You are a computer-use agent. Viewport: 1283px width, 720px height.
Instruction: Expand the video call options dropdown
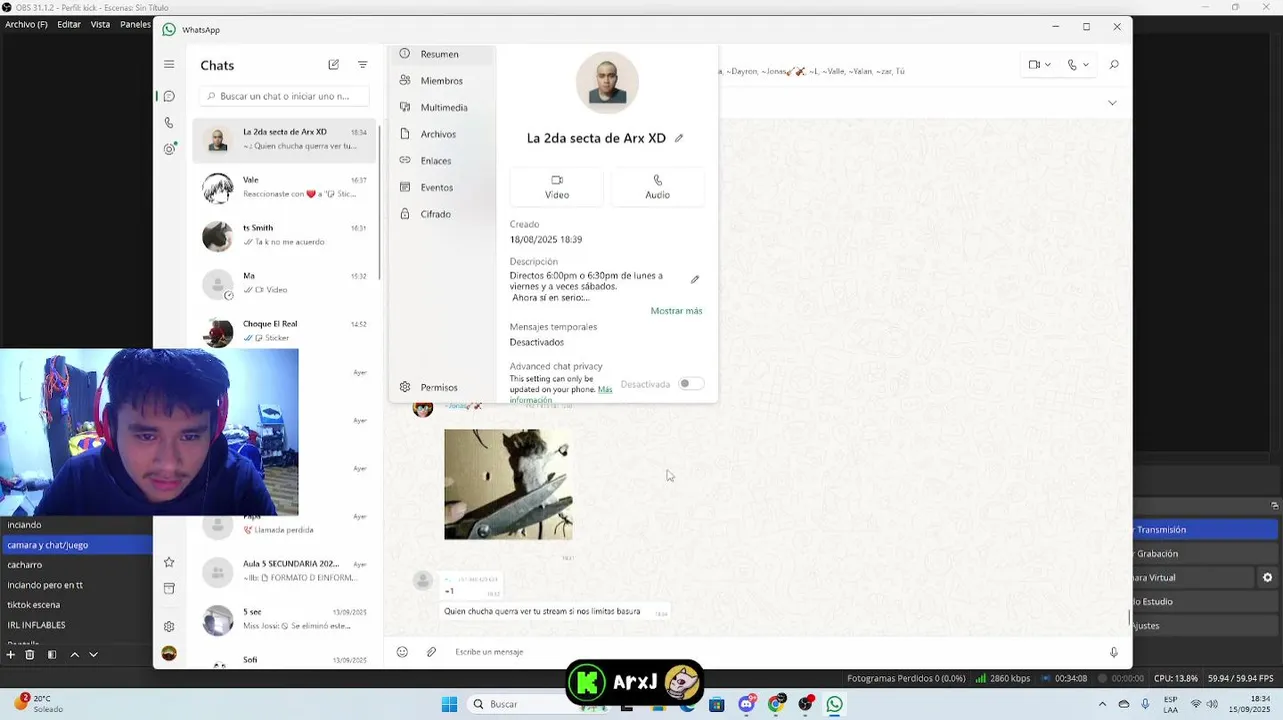pyautogui.click(x=1047, y=65)
